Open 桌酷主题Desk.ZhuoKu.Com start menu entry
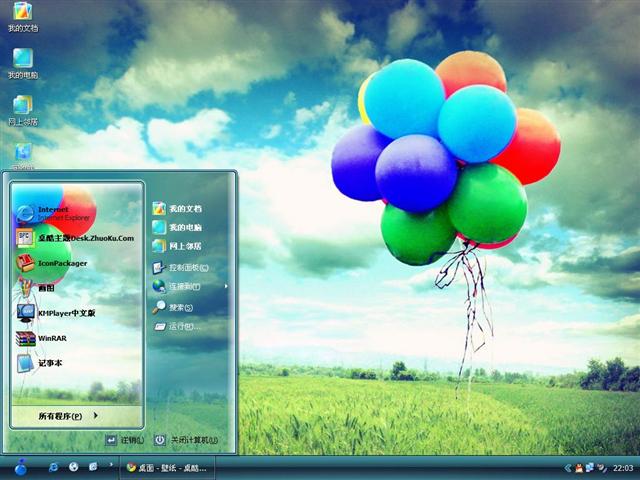The width and height of the screenshot is (640, 480). coord(78,238)
